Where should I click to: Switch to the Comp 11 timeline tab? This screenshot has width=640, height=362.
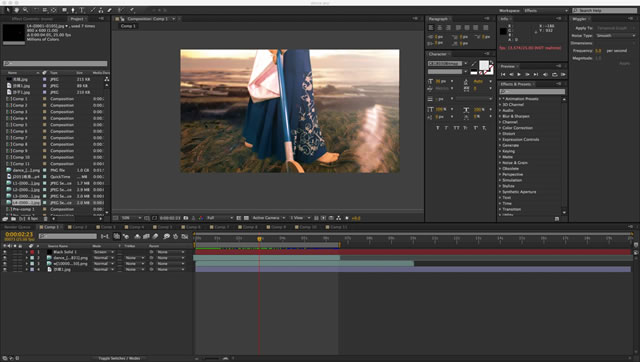coord(337,227)
